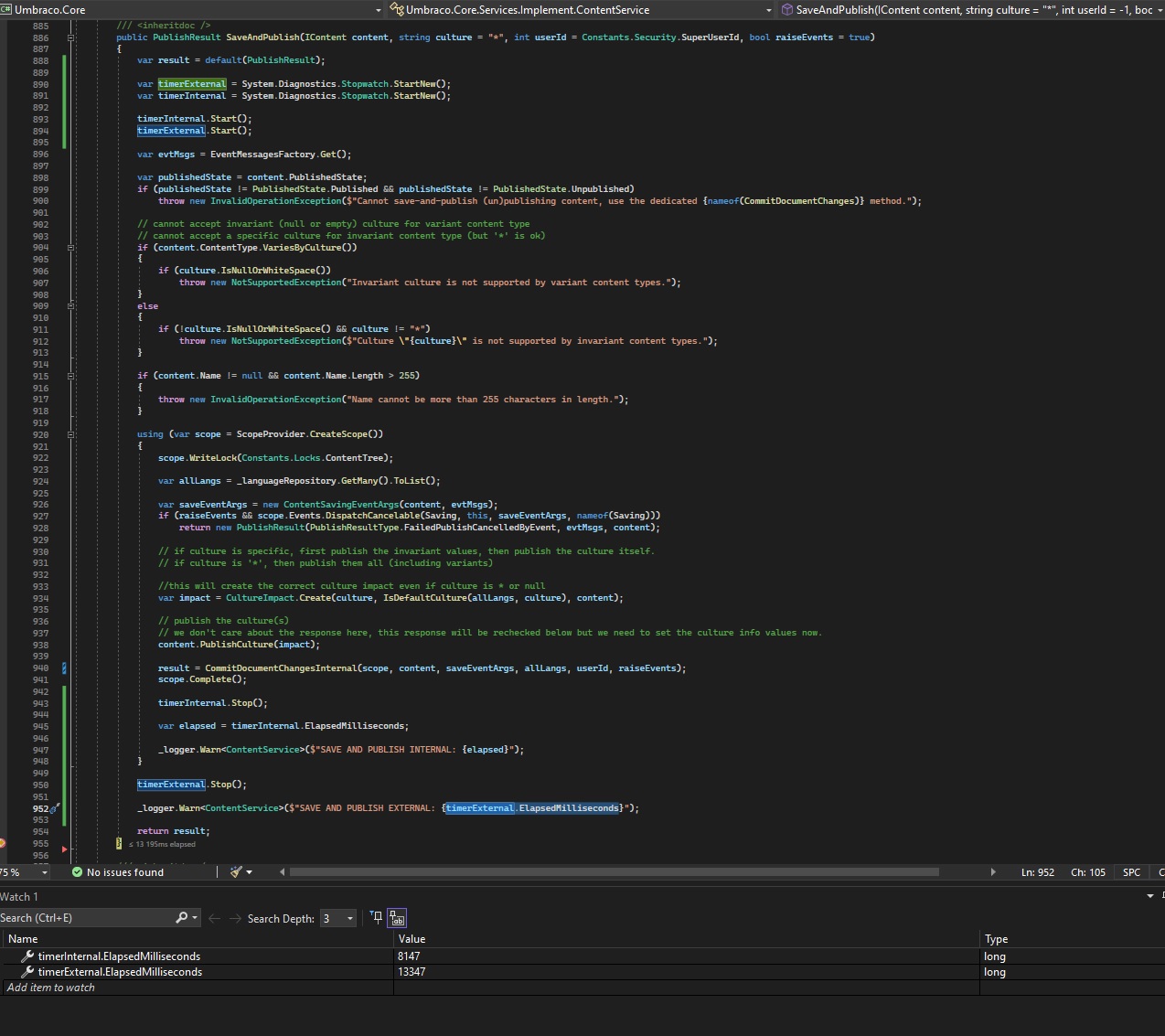
Task: Click the Name column header in Watch
Action: (197, 939)
